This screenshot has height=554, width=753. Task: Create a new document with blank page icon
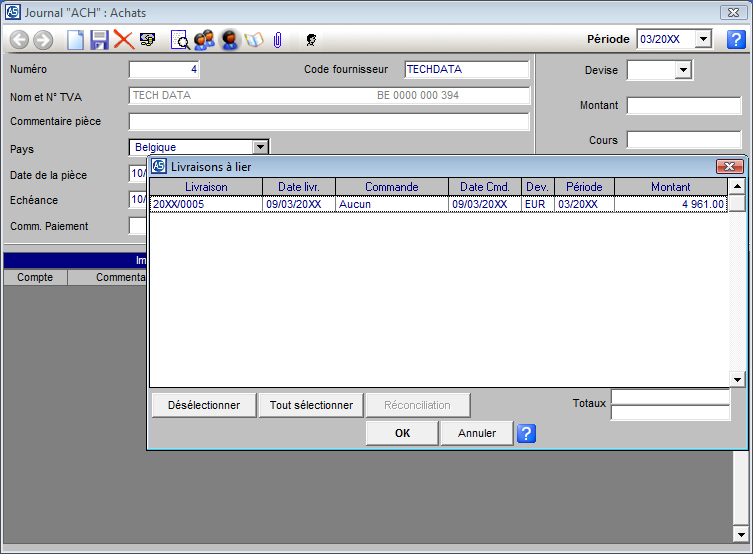75,40
